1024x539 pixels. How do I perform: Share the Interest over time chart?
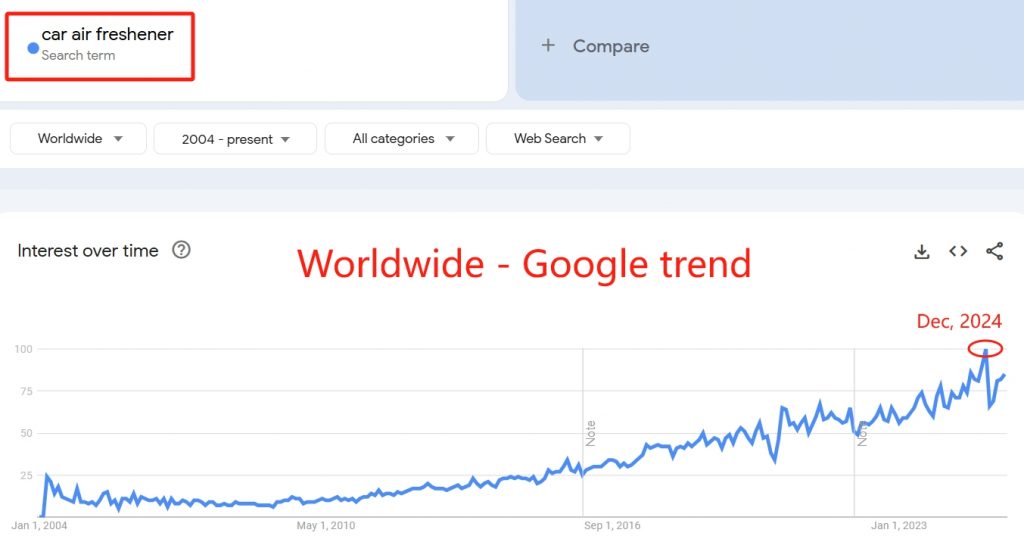point(995,252)
